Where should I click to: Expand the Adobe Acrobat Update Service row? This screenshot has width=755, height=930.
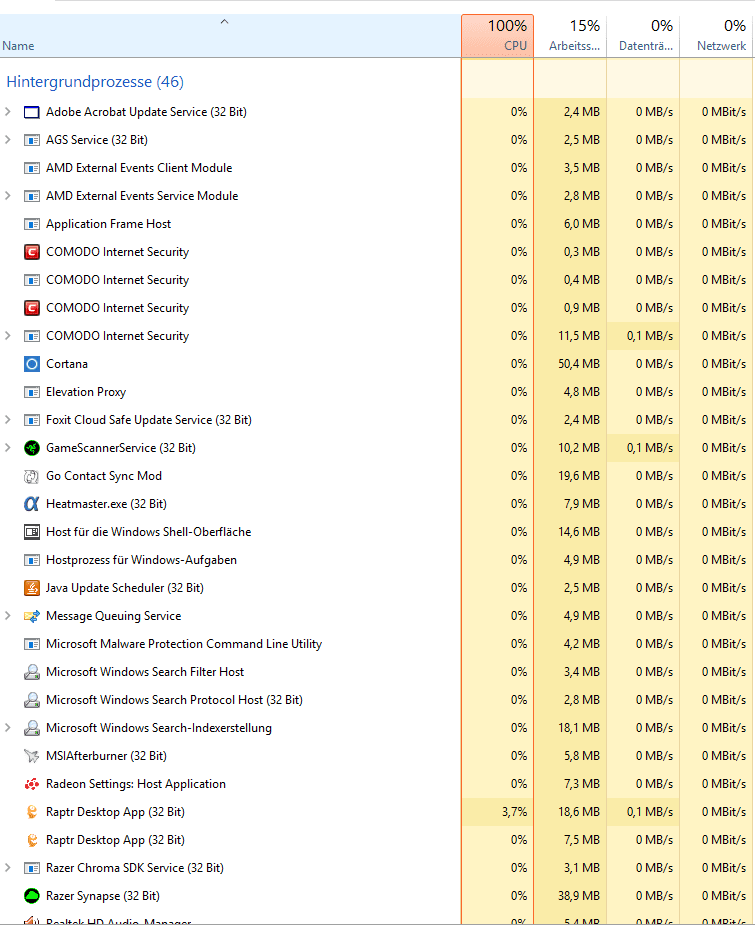(x=8, y=112)
